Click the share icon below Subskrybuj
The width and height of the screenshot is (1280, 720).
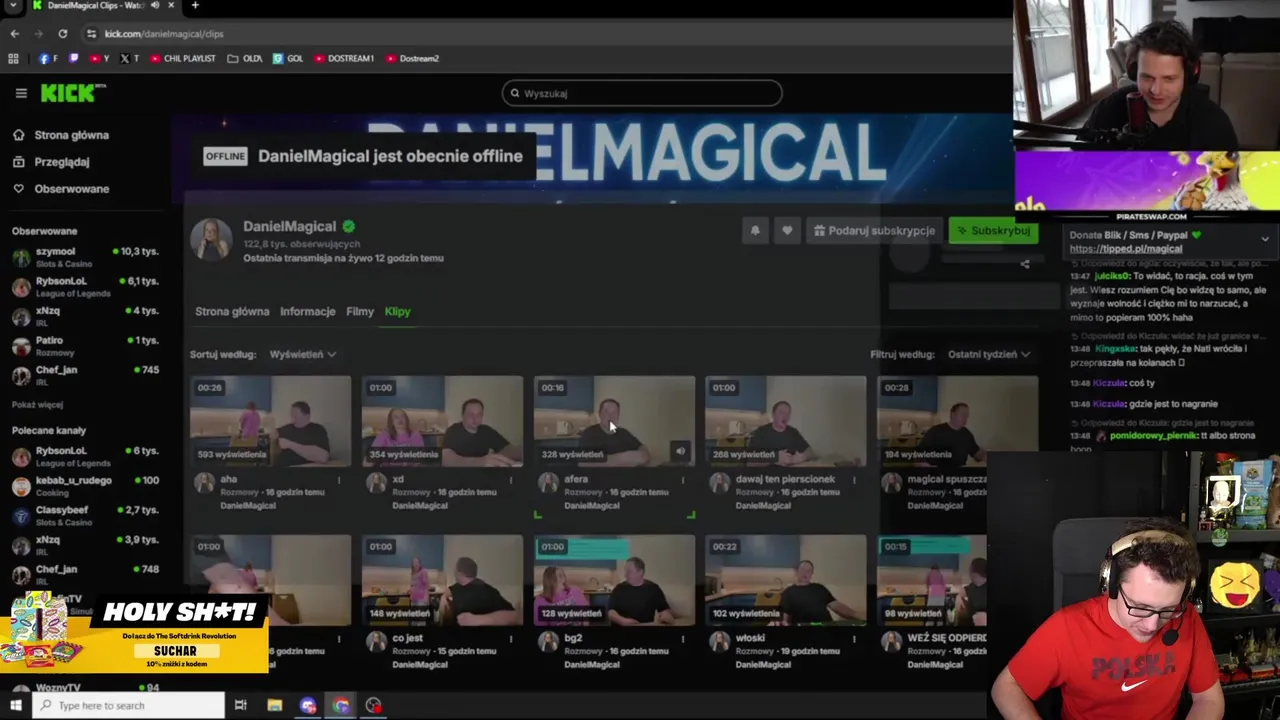pos(1024,264)
